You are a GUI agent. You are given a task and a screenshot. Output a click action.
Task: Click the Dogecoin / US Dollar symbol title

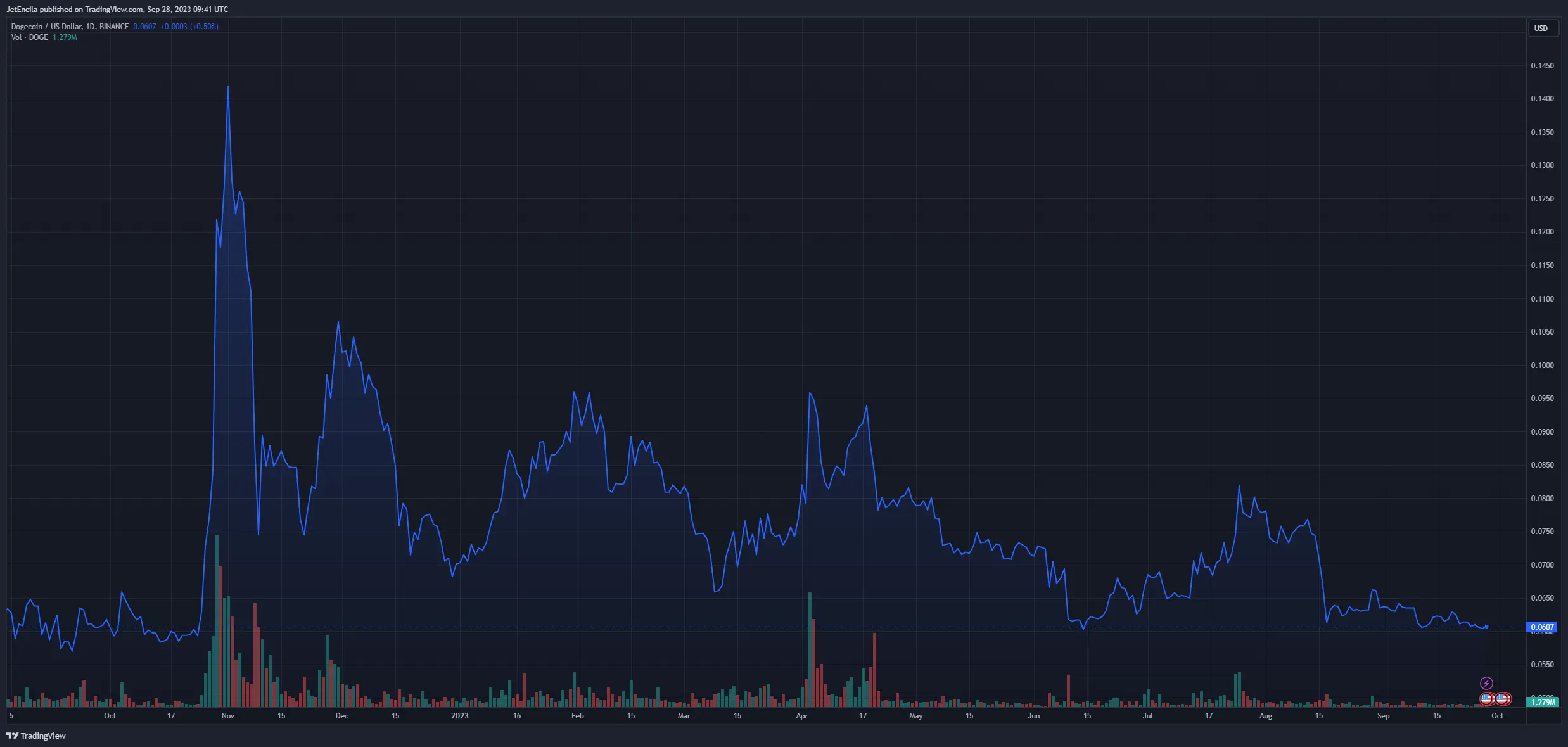click(46, 27)
